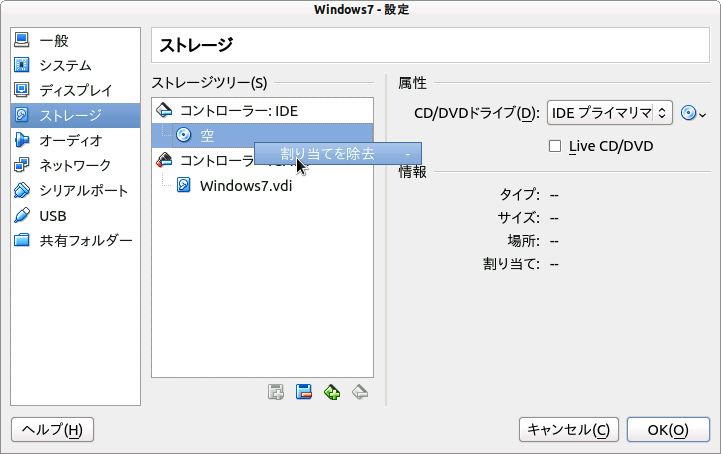The width and height of the screenshot is (721, 454).
Task: Select the empty 空 CD/DVD drive entry
Action: 262,135
